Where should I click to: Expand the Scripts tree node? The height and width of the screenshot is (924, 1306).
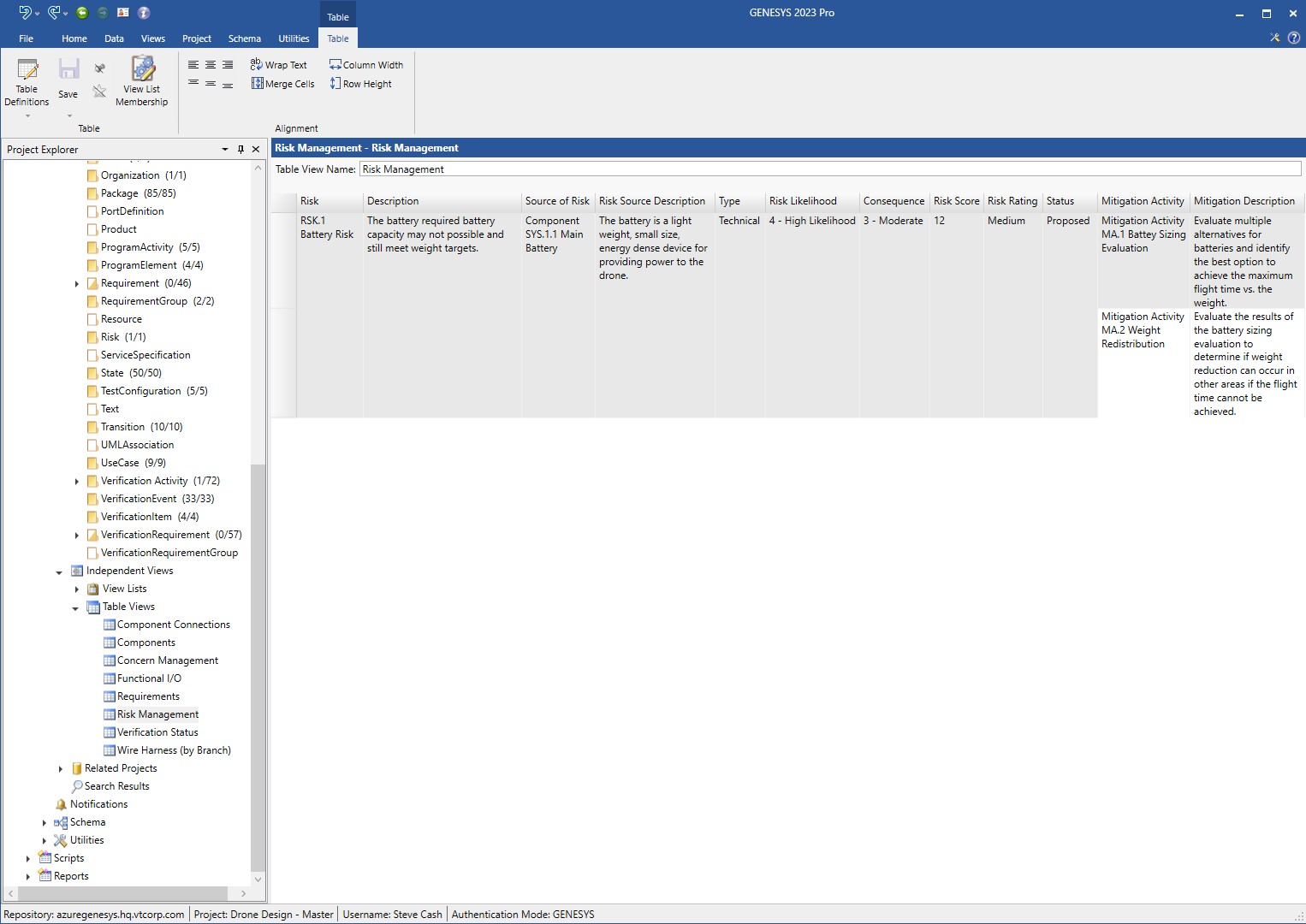(x=28, y=858)
